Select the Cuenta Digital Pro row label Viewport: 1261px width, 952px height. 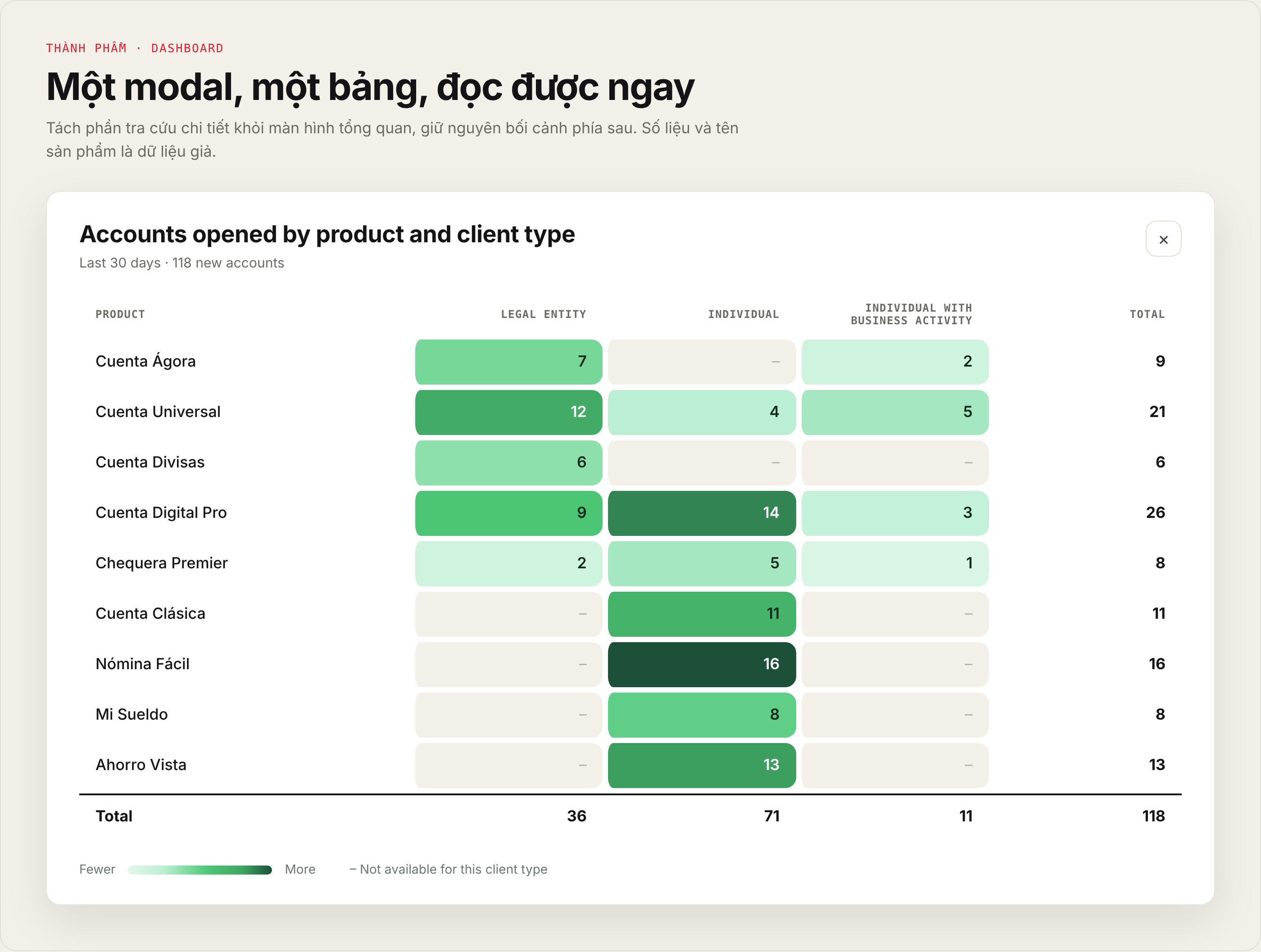coord(161,513)
